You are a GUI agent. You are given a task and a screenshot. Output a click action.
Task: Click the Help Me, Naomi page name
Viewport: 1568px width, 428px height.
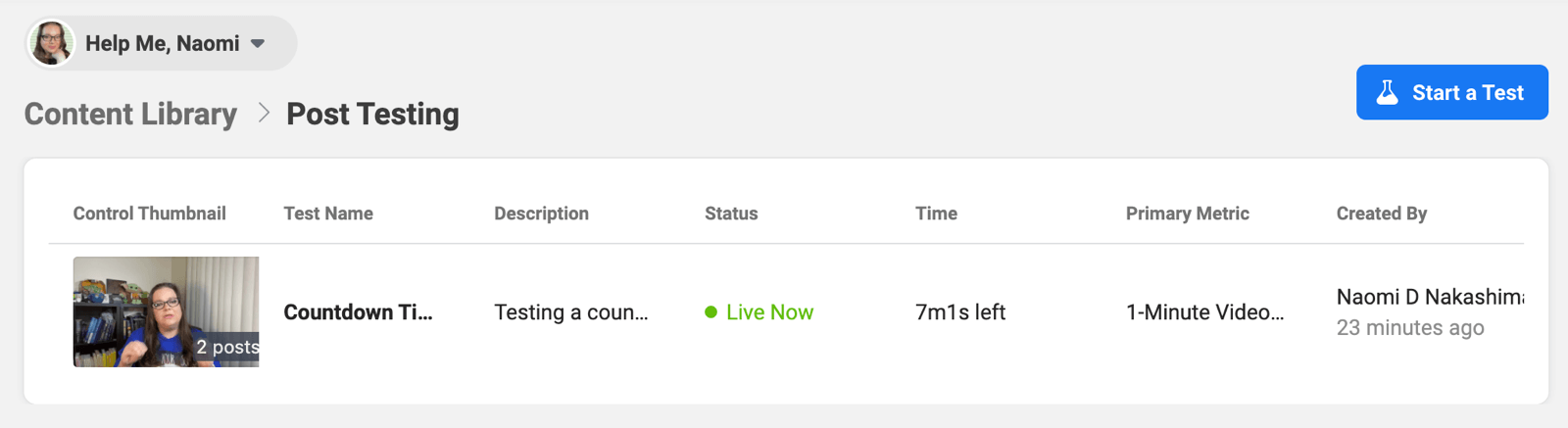pos(162,44)
